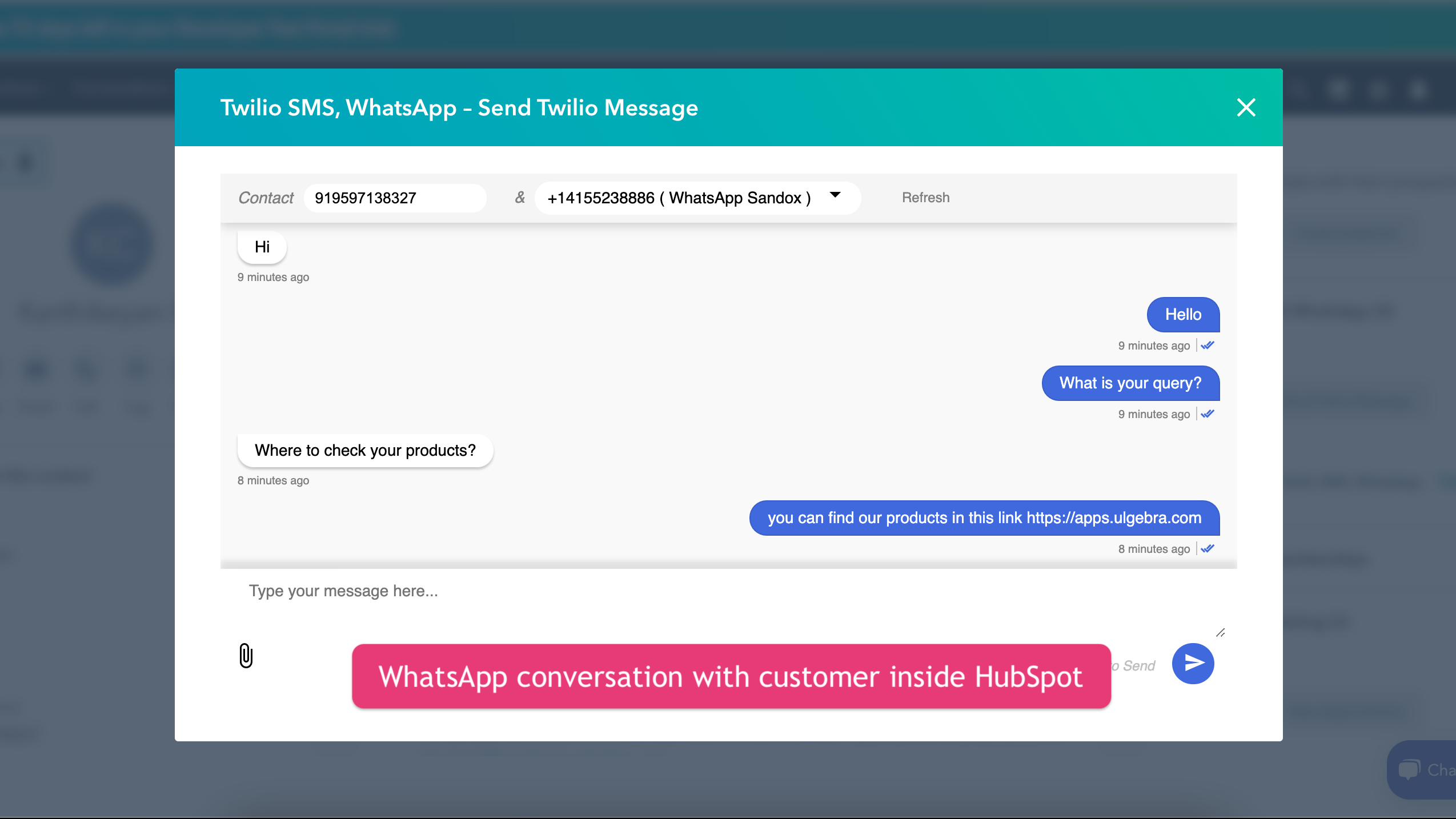
Task: Click the received Hi message bubble
Action: (x=262, y=247)
